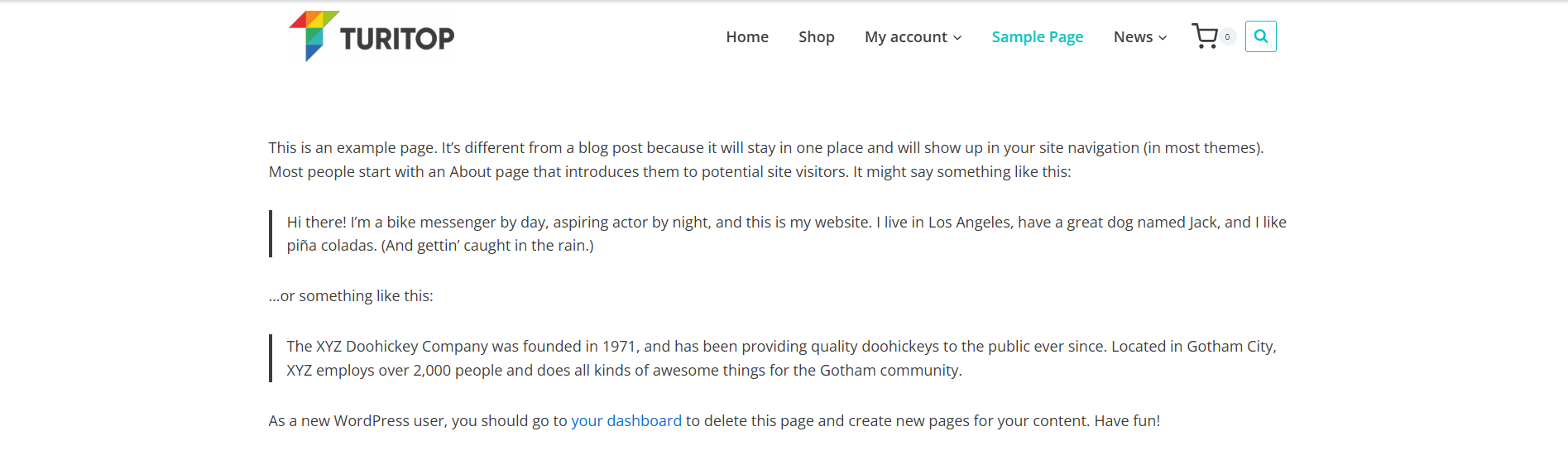1568x465 pixels.
Task: Open the Shop menu item
Action: coord(816,37)
